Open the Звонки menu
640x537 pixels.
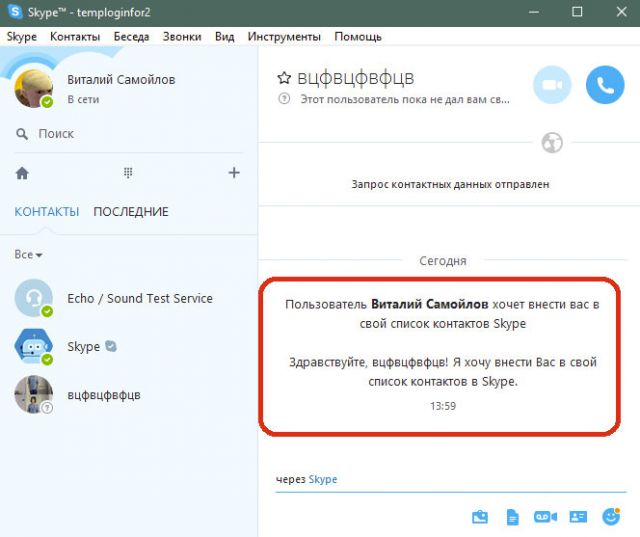182,37
